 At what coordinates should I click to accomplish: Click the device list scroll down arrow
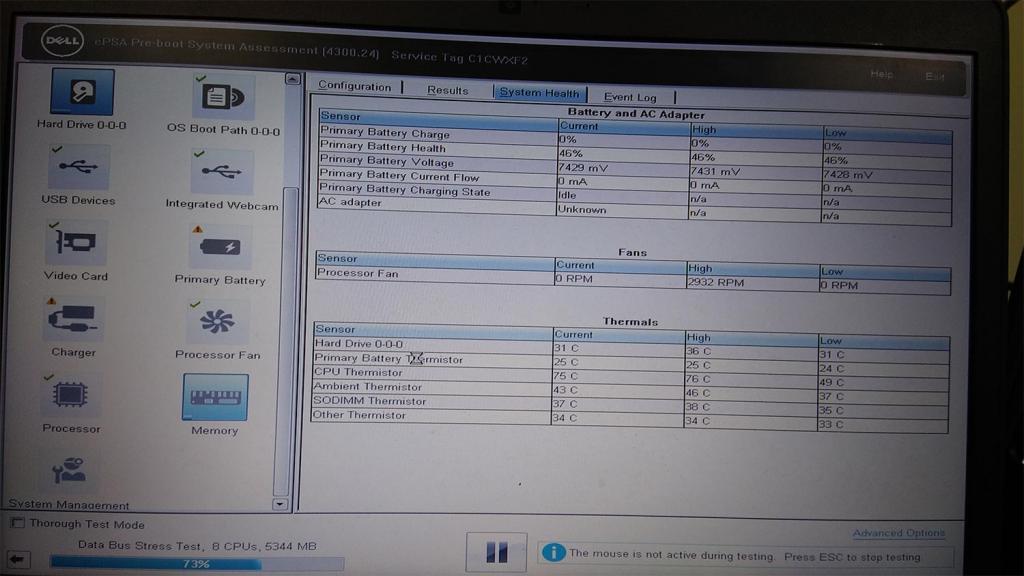pos(280,504)
